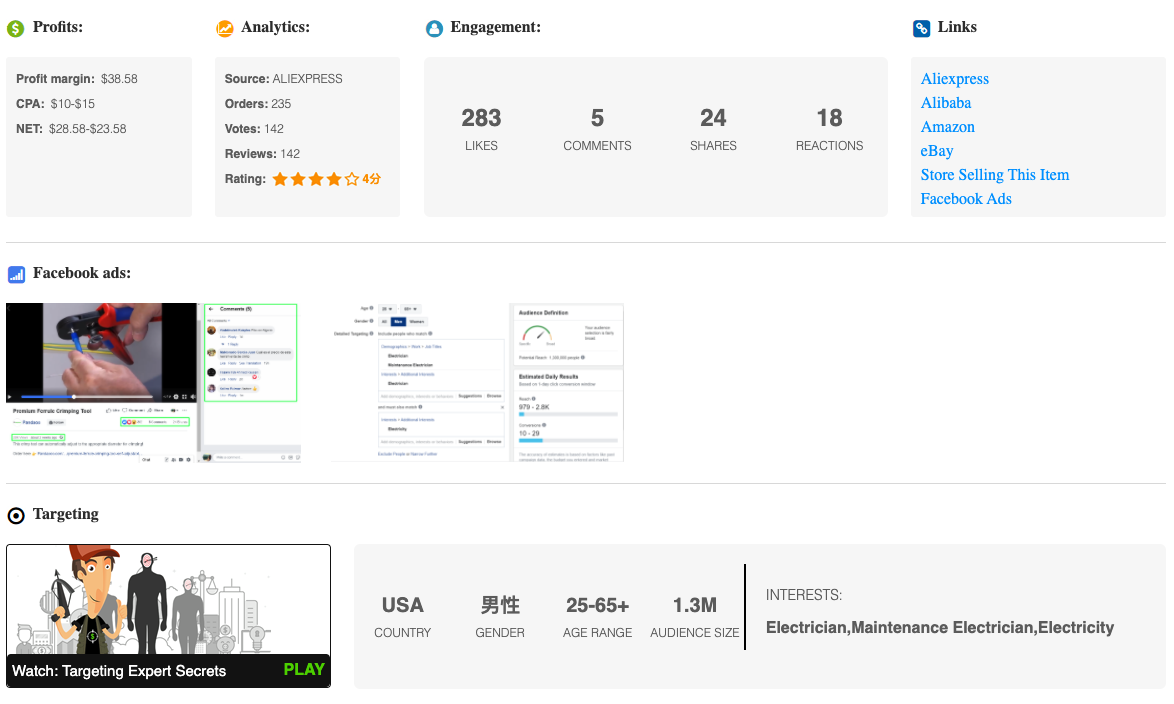1174x704 pixels.
Task: Visit the eBay link
Action: (x=937, y=151)
